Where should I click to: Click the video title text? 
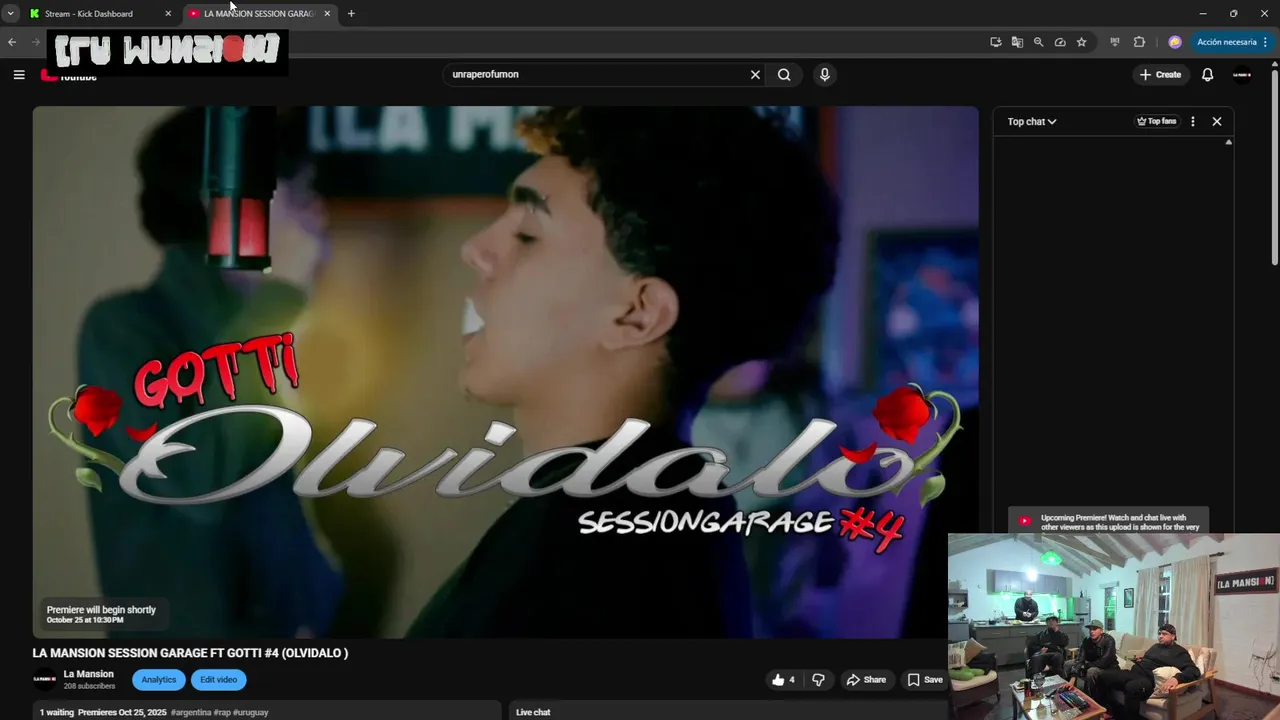pyautogui.click(x=190, y=653)
